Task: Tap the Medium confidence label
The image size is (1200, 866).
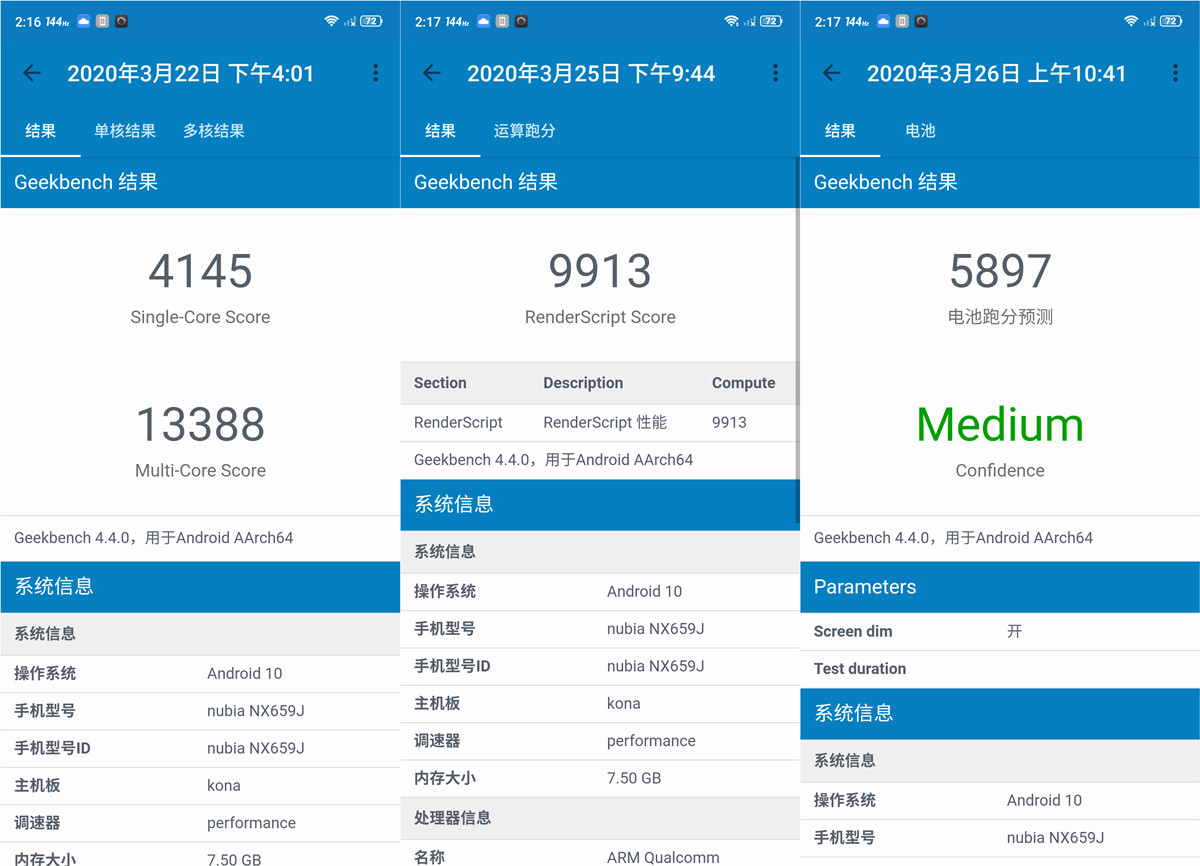Action: [x=999, y=424]
